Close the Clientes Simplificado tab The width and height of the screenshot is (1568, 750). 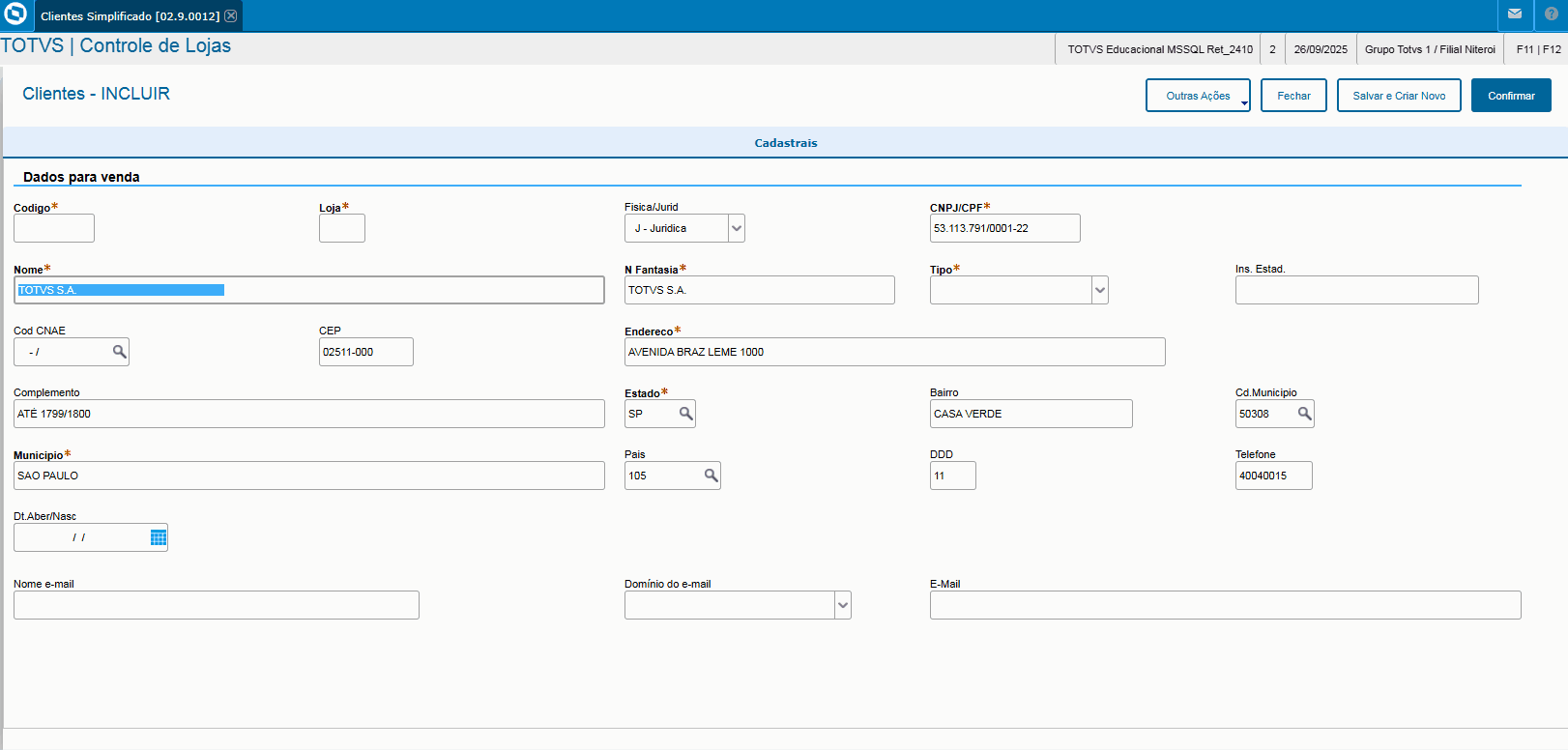(231, 15)
